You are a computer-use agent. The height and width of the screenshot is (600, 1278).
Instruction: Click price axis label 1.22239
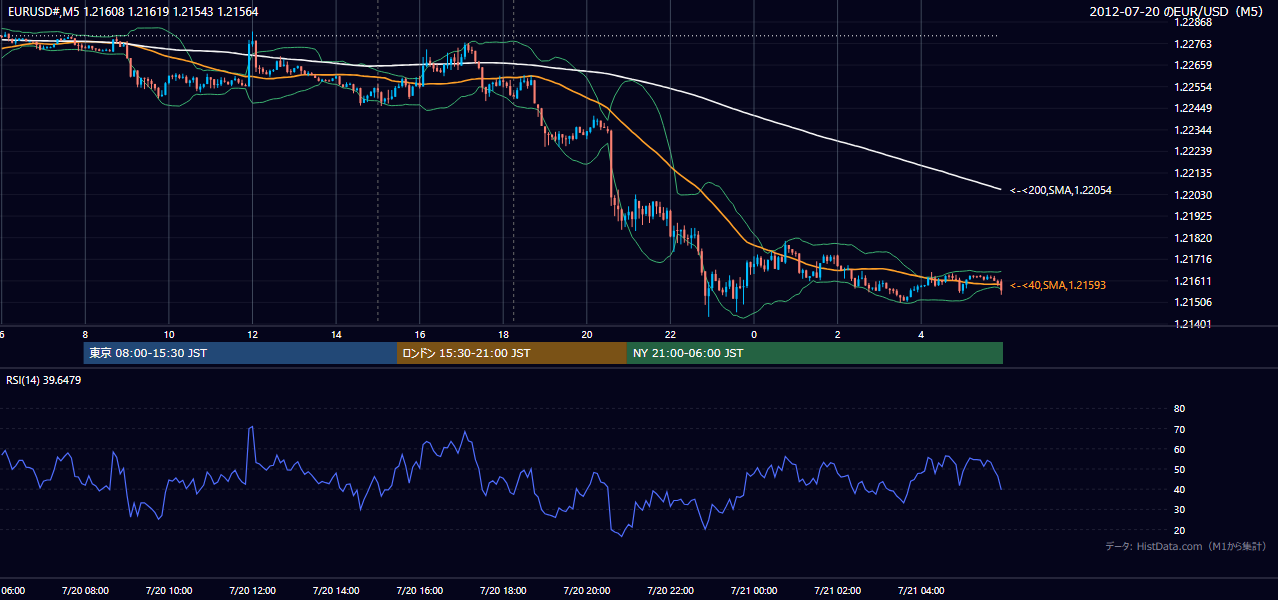pyautogui.click(x=1193, y=151)
